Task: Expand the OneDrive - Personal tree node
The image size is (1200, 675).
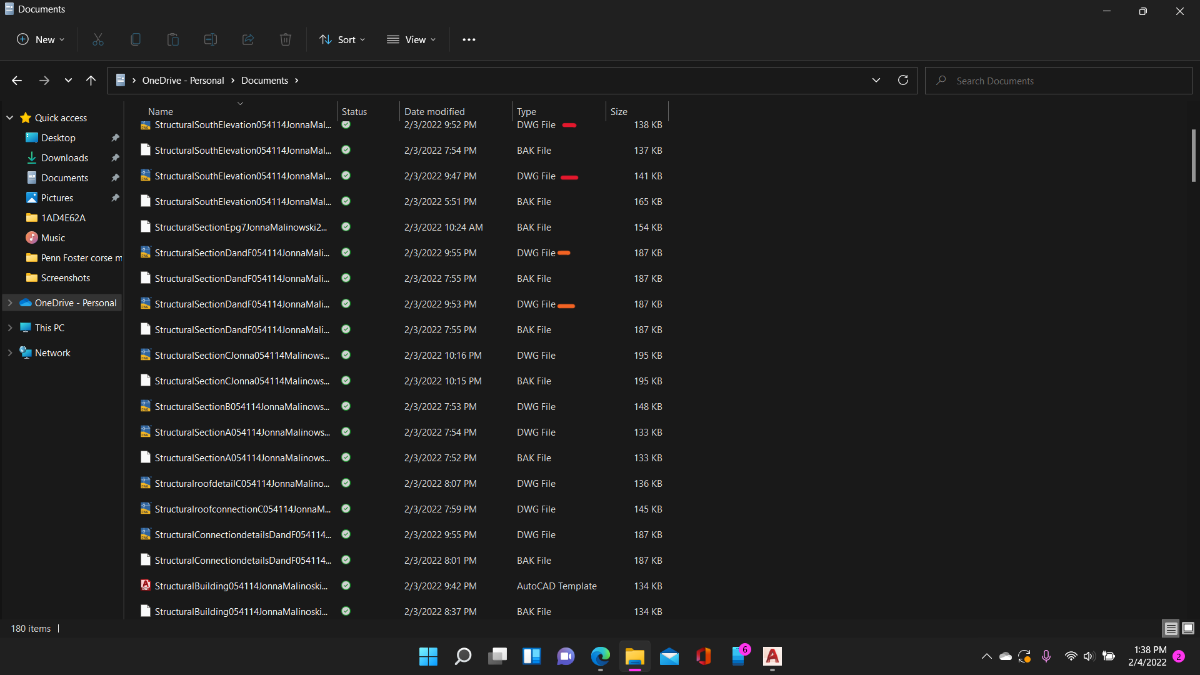Action: coord(10,303)
